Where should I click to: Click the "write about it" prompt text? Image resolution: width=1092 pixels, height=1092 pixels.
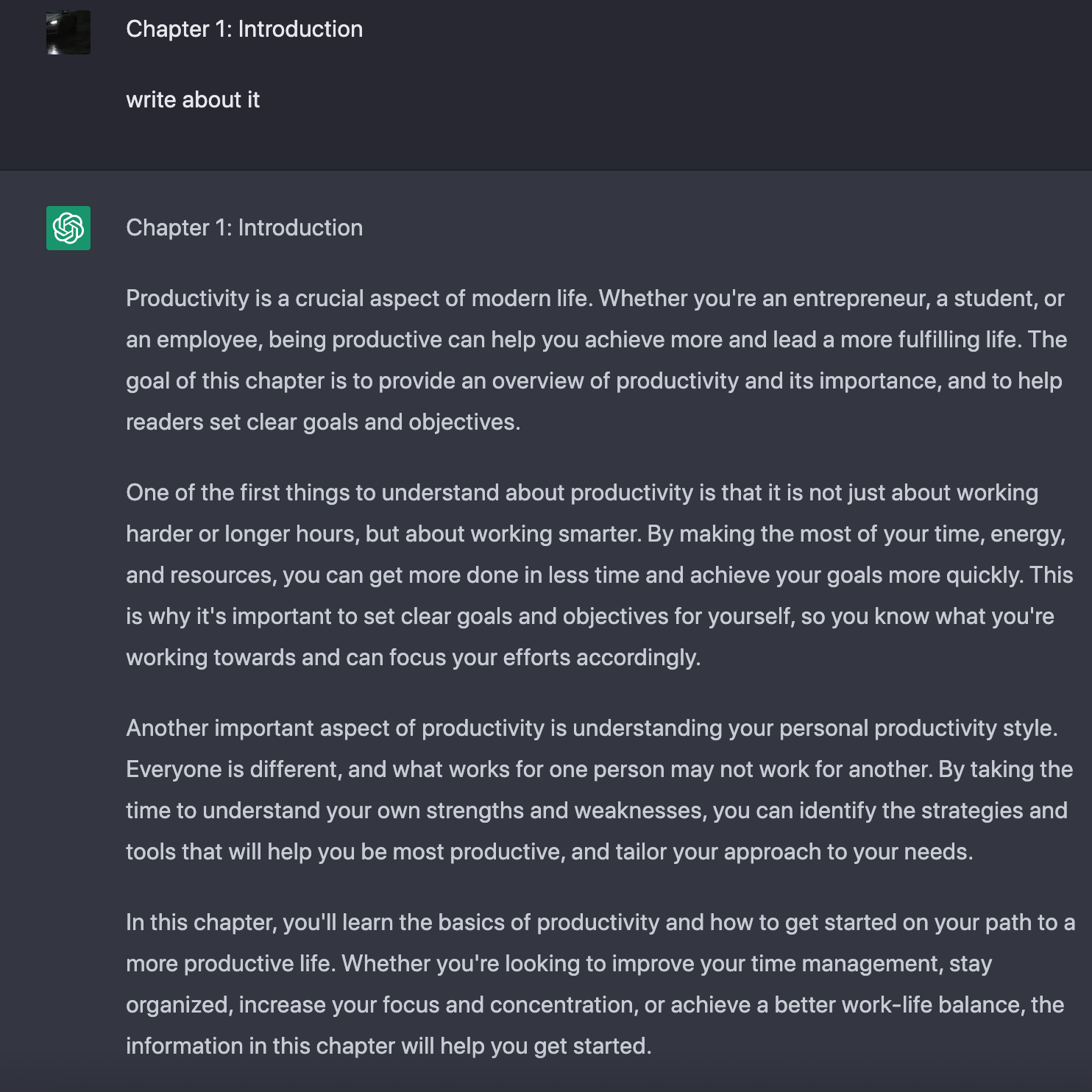(x=193, y=100)
